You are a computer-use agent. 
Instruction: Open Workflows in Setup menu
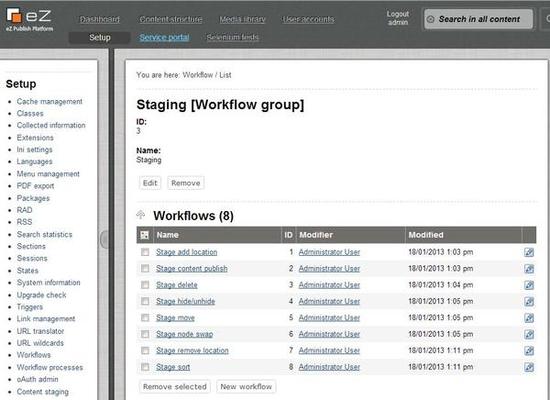pyautogui.click(x=34, y=355)
